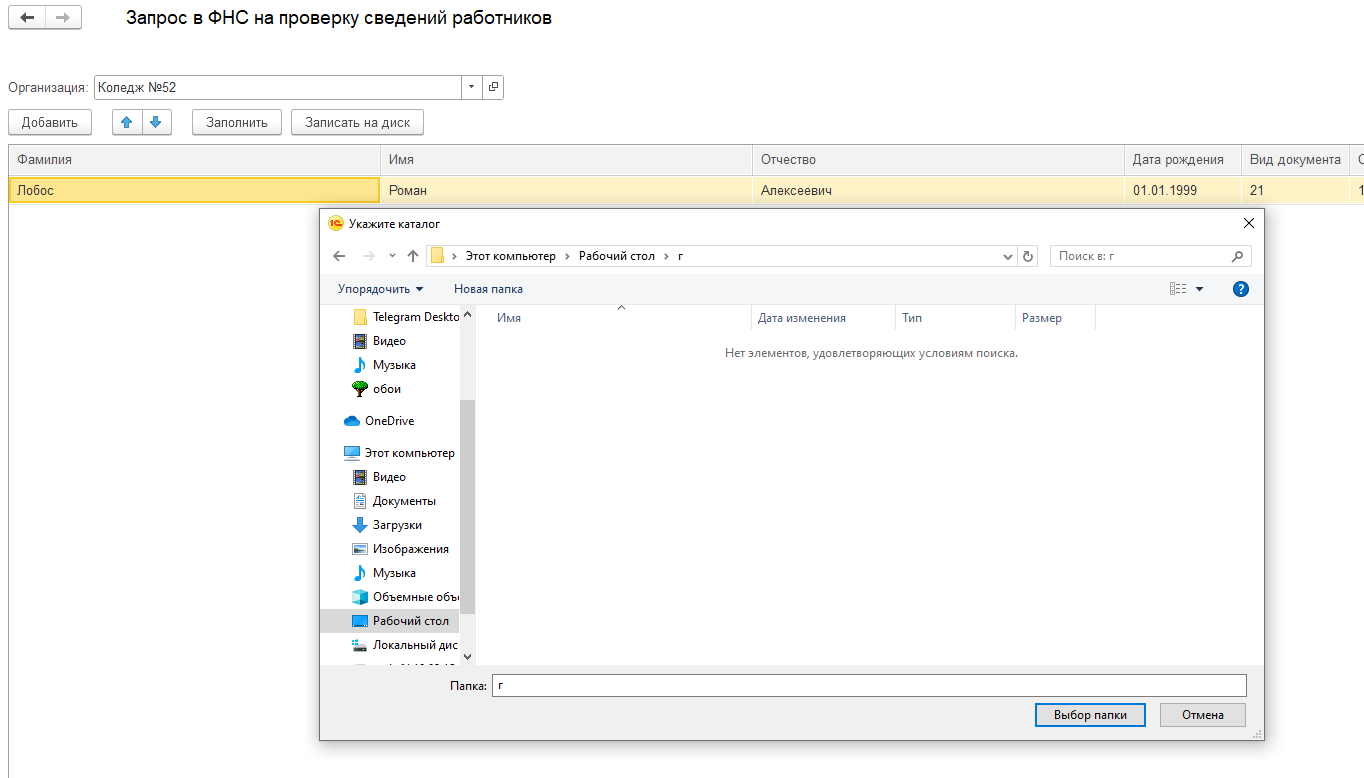Image resolution: width=1364 pixels, height=778 pixels.
Task: Open the Организация dropdown list
Action: coord(471,87)
